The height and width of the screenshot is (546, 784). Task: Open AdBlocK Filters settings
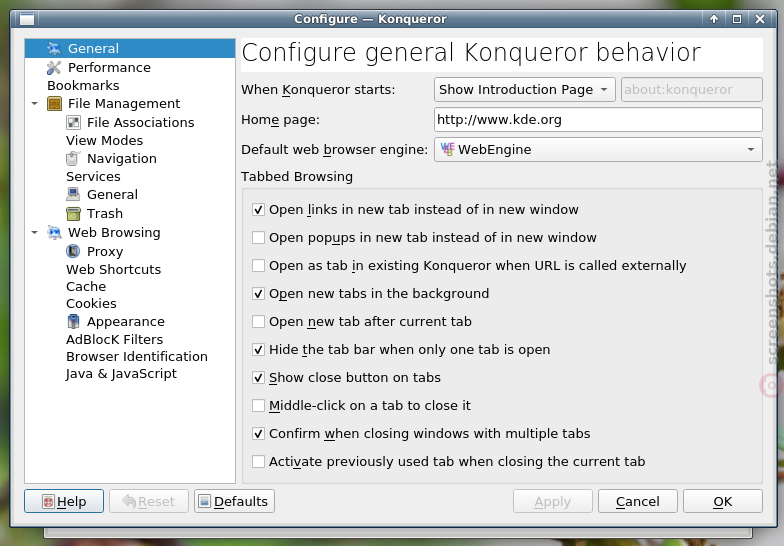click(114, 340)
